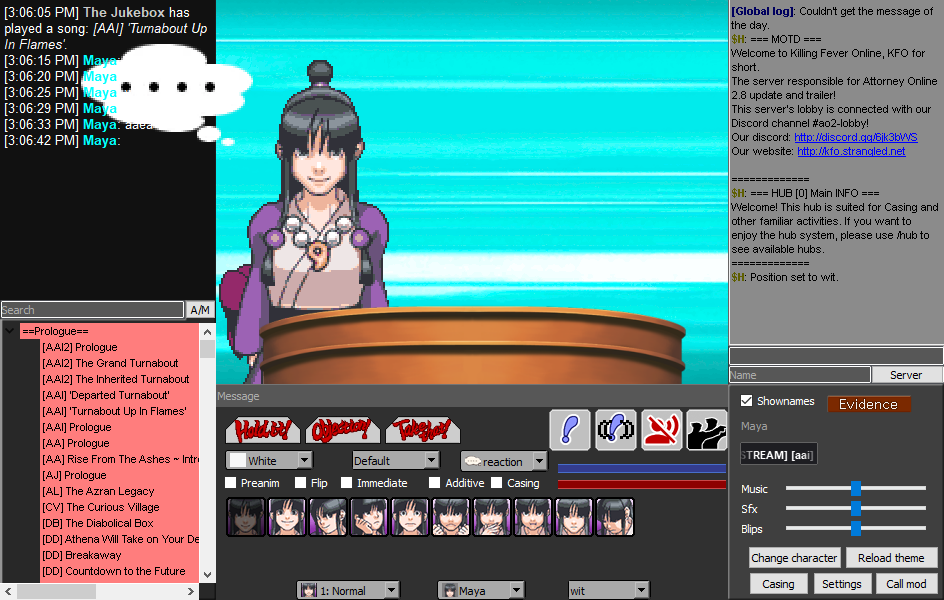
Task: Enable the Flip checkbox
Action: [x=300, y=483]
